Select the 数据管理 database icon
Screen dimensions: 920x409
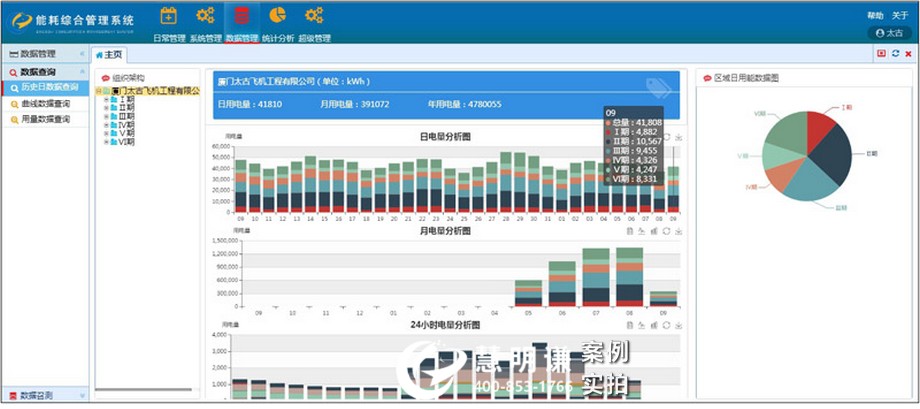pyautogui.click(x=241, y=16)
